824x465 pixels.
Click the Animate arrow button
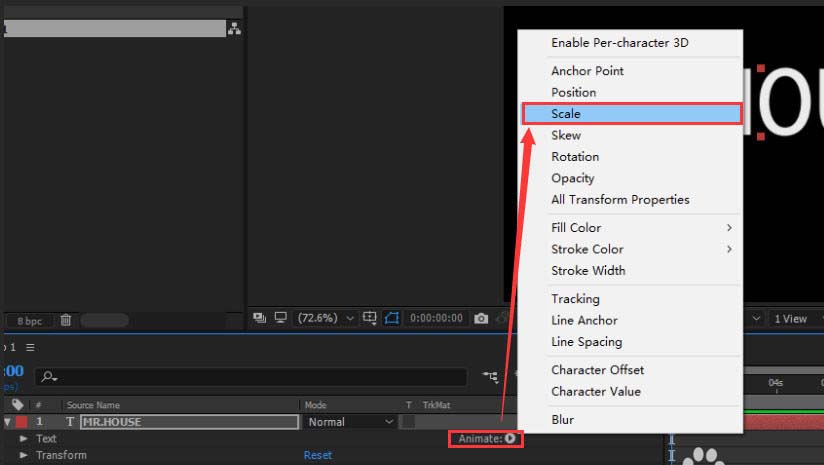[510, 438]
